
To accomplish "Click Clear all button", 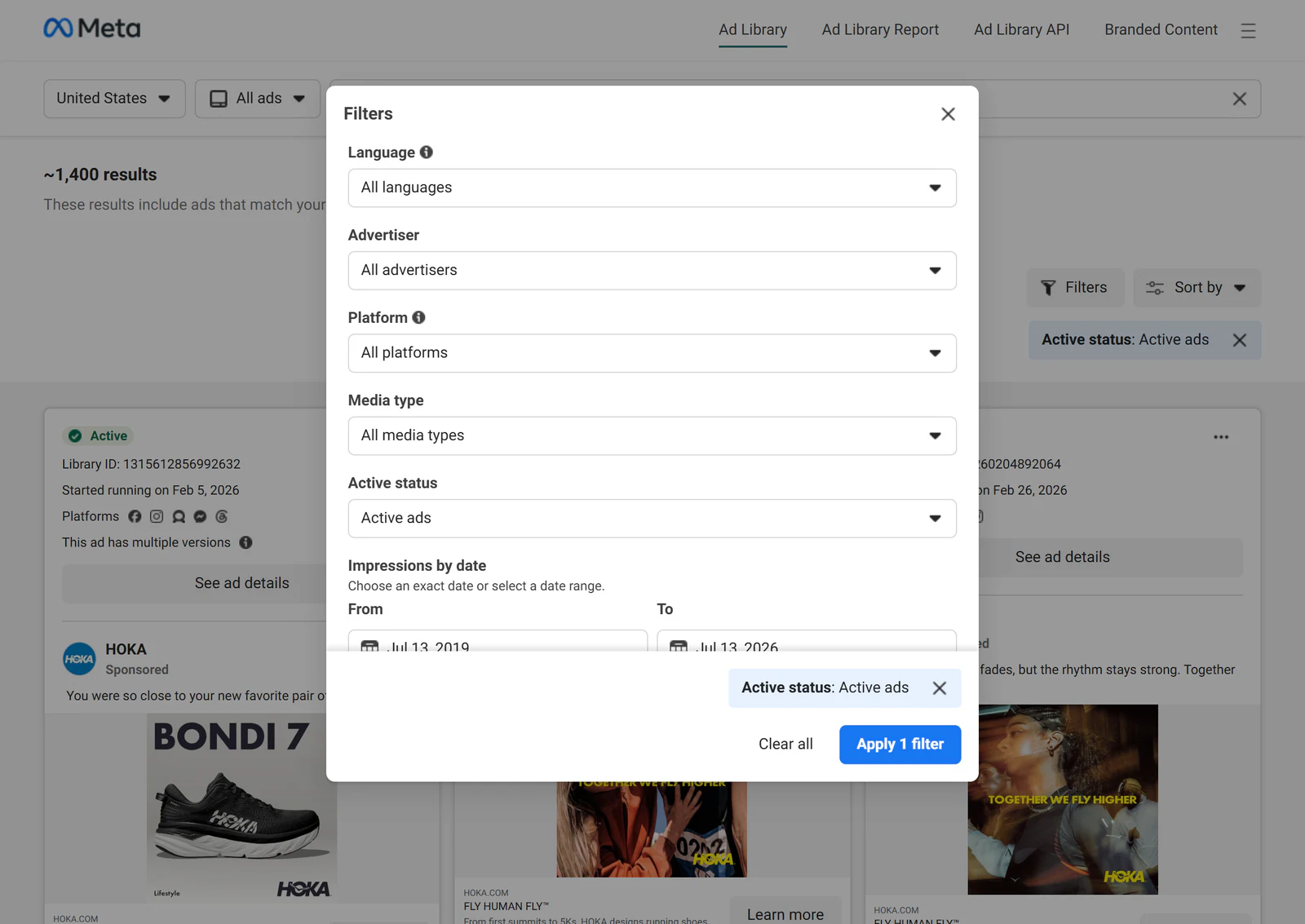I will (x=785, y=745).
